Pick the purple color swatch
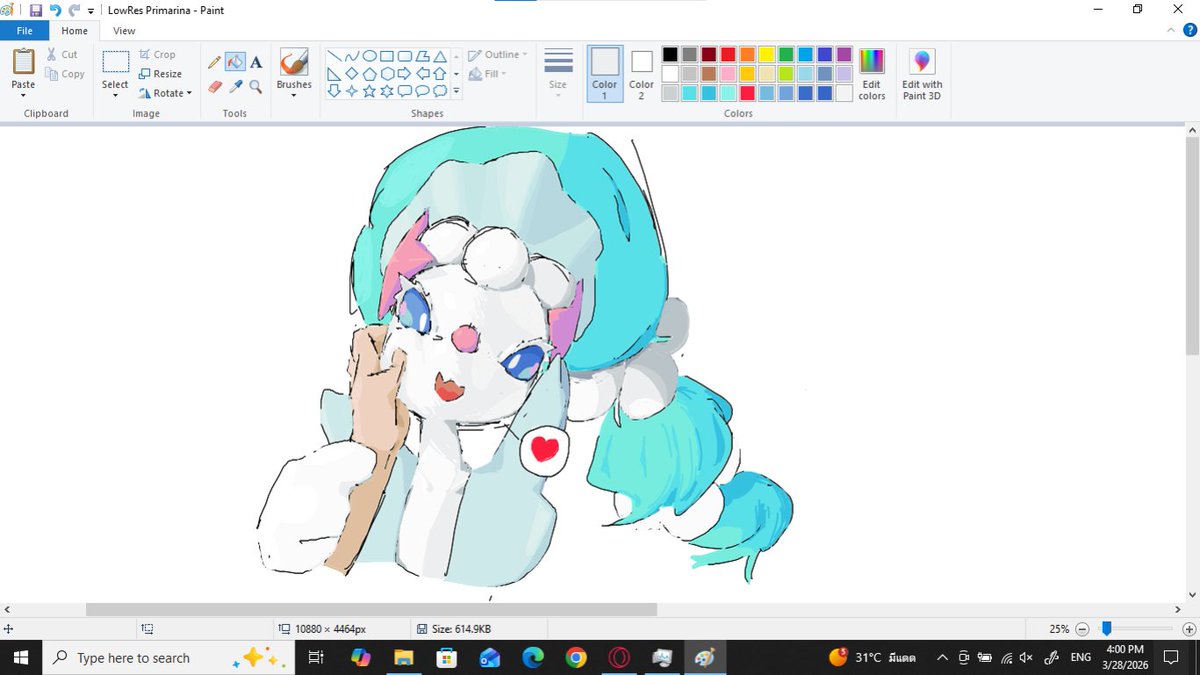This screenshot has height=675, width=1200. pyautogui.click(x=844, y=54)
